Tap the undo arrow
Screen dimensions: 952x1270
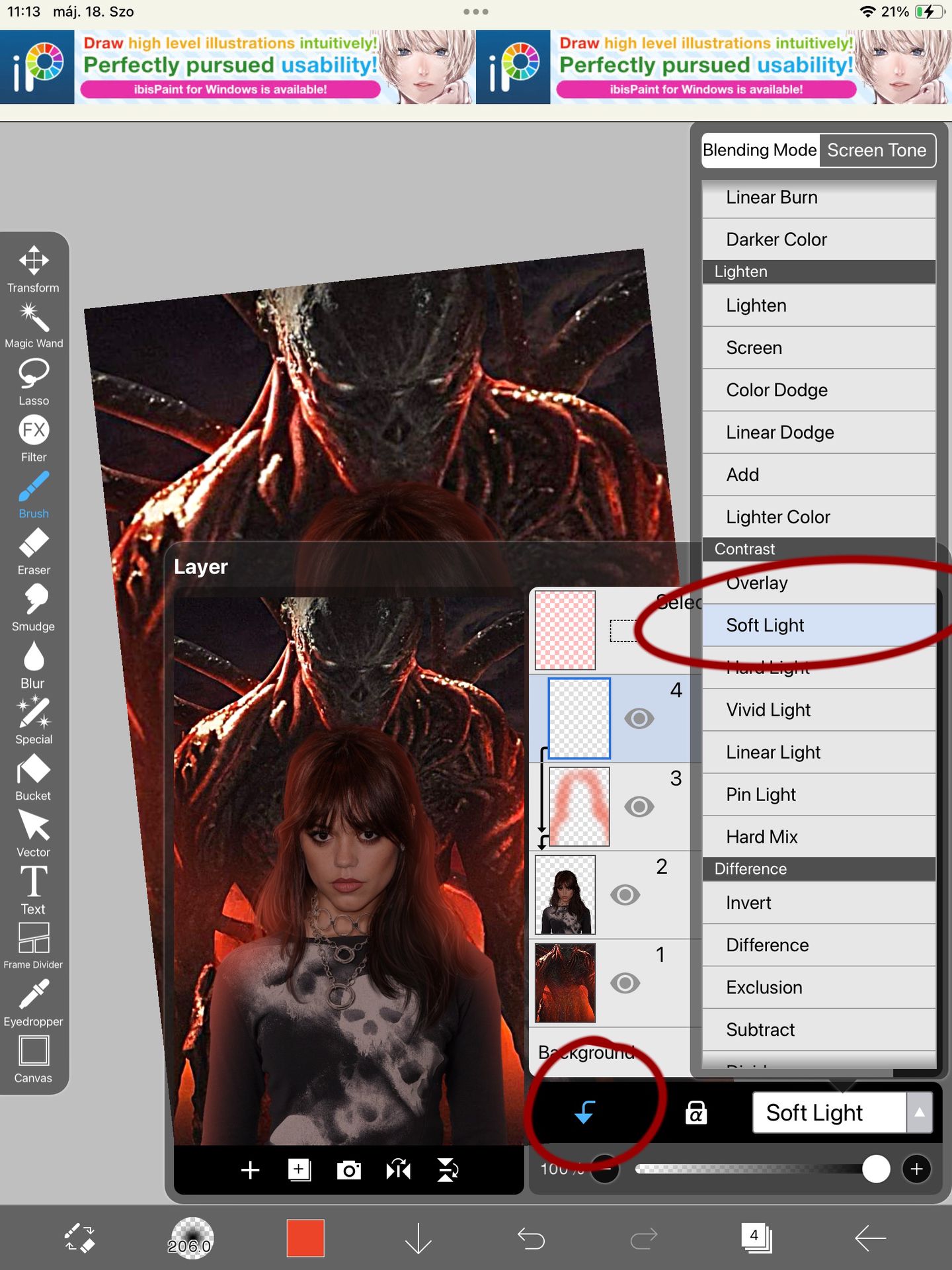click(x=531, y=1238)
